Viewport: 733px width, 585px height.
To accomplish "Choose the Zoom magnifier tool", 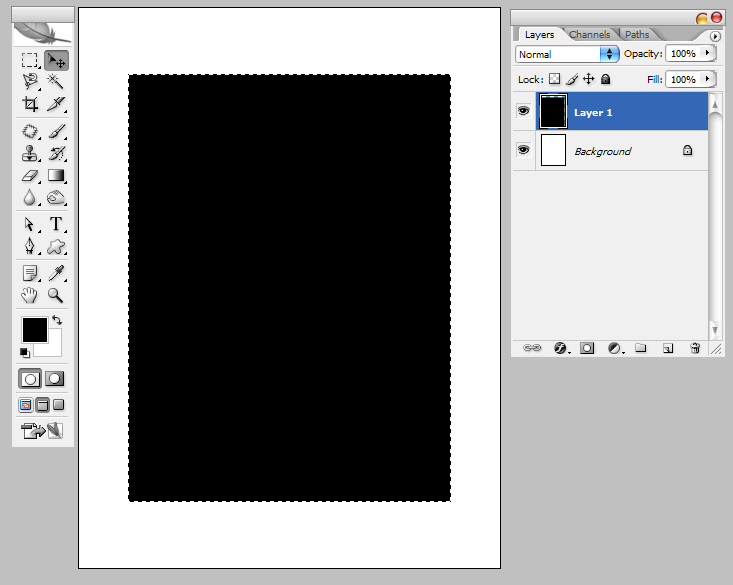I will point(56,295).
